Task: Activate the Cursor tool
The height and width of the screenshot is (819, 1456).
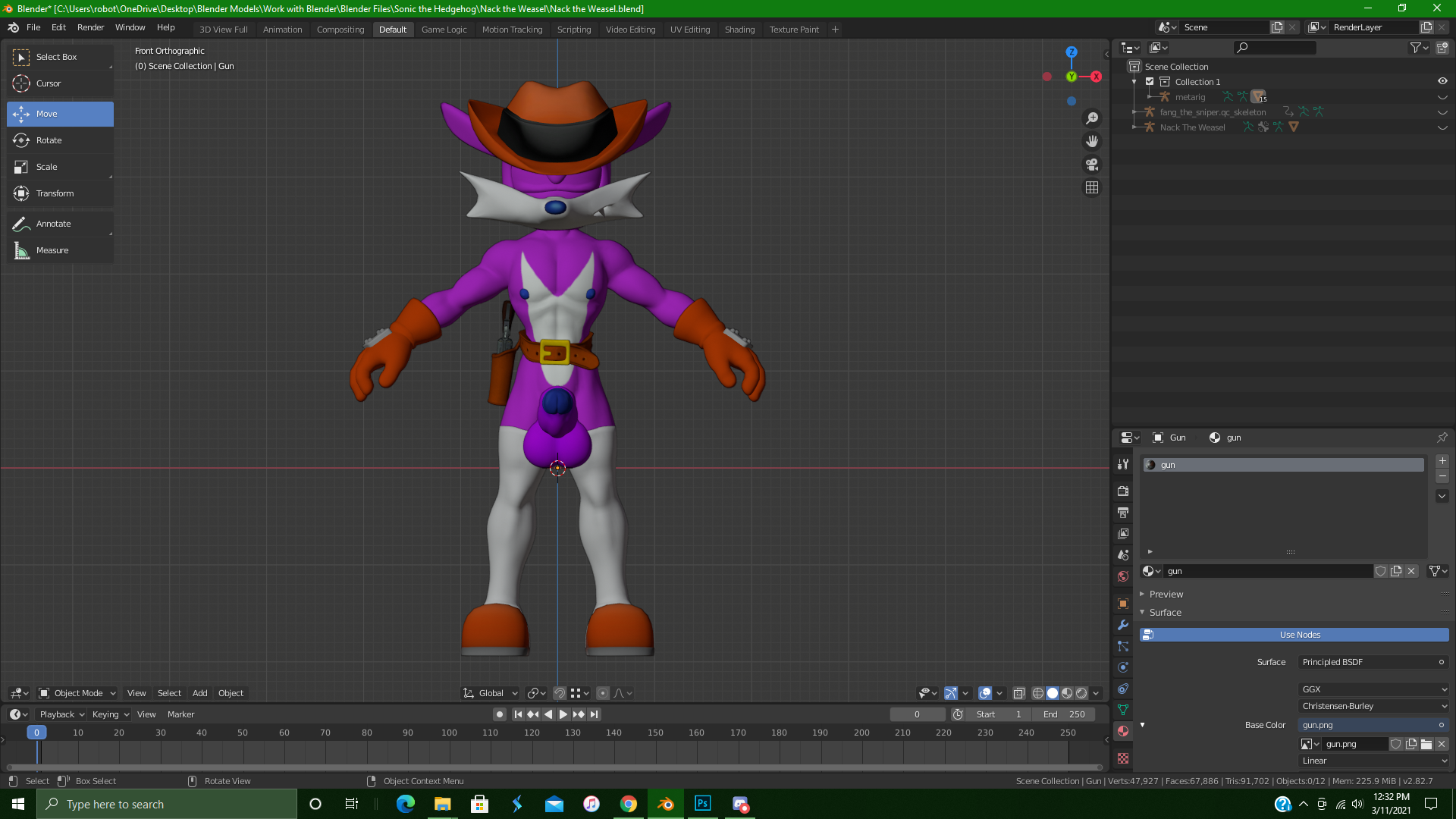Action: [60, 83]
